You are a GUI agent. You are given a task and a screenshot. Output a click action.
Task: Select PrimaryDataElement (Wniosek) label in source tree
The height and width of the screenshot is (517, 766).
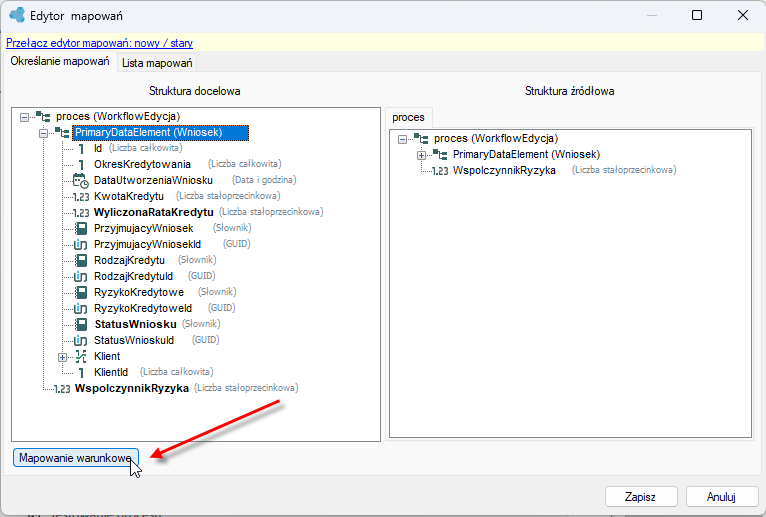point(527,154)
